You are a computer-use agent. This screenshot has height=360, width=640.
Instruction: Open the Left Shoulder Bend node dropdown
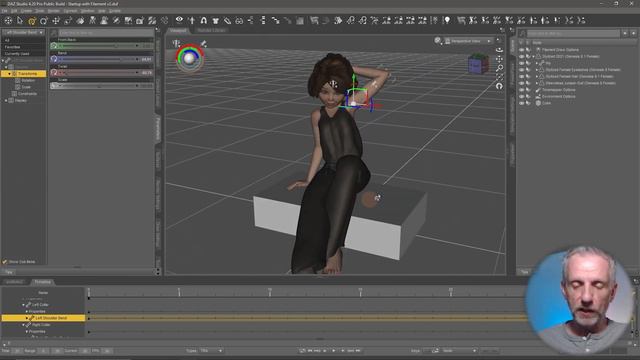tap(24, 32)
